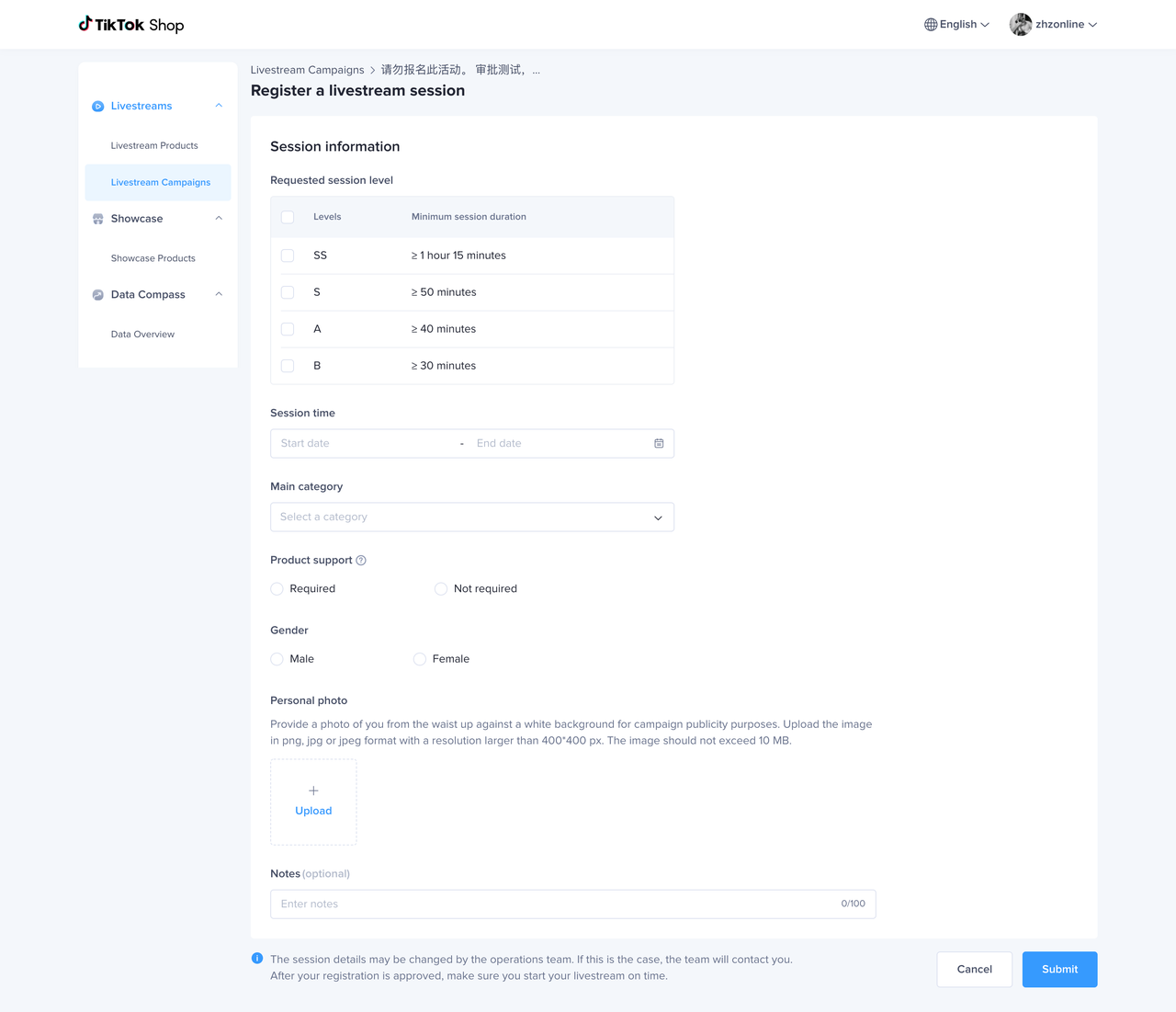
Task: Click the Showcase store icon in sidebar
Action: point(98,219)
